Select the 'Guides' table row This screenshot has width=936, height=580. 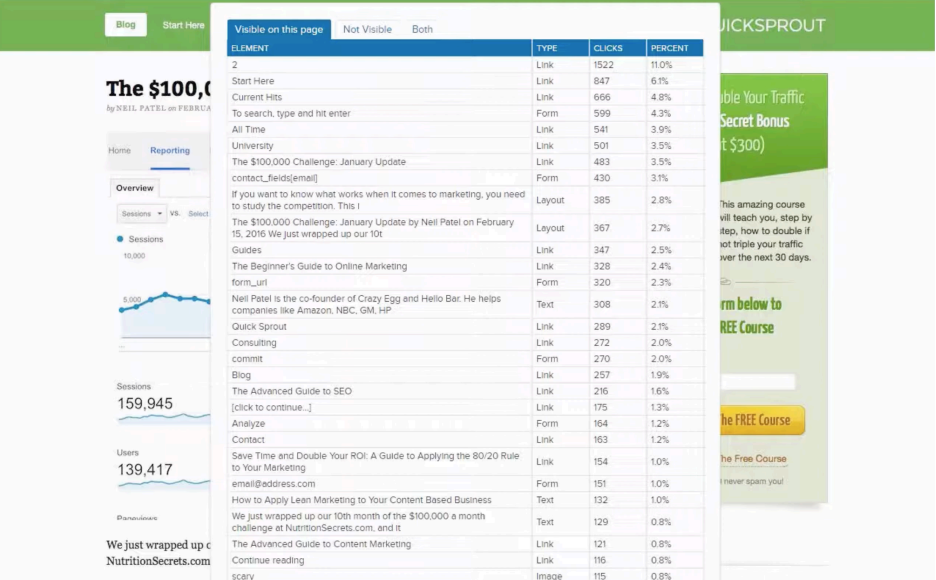coord(465,249)
